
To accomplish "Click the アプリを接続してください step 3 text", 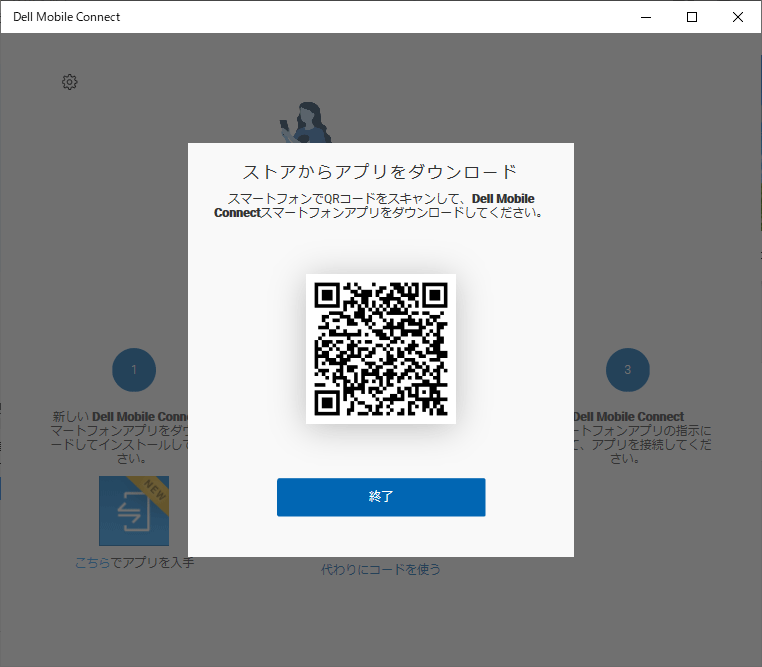I will pyautogui.click(x=641, y=437).
